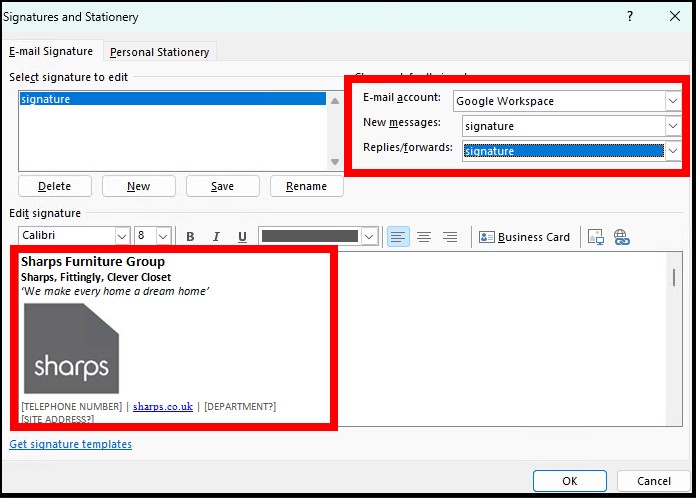The width and height of the screenshot is (696, 498).
Task: Insert hyperlink icon in signature toolbar
Action: pos(621,237)
